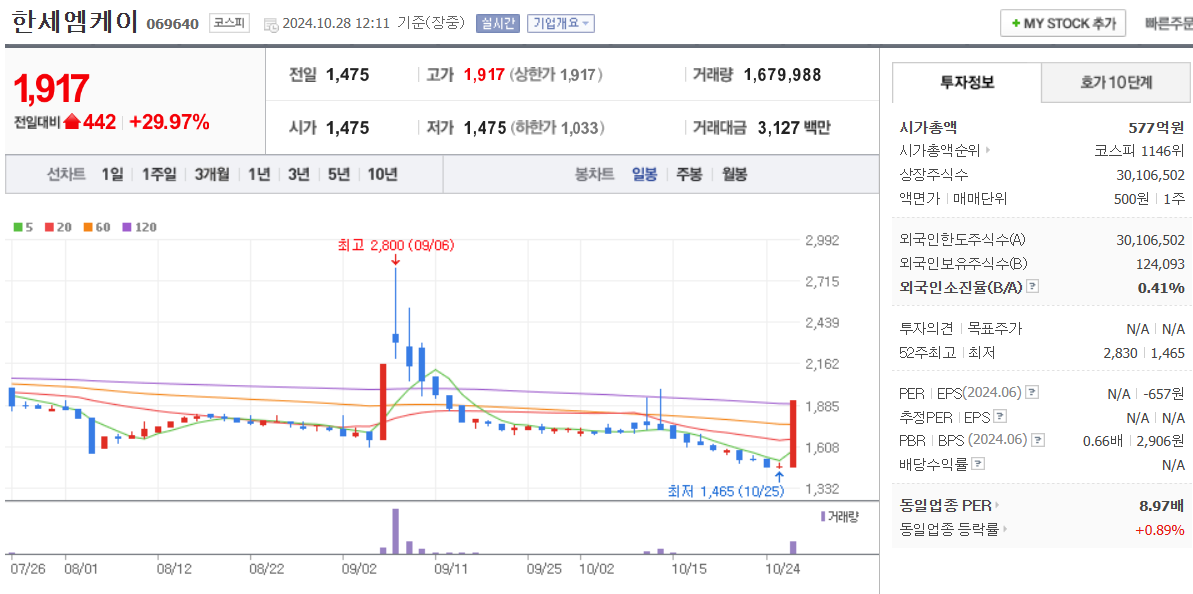Viewport: 1193px width, 594px height.
Task: Click the calendar icon beside the date
Action: tap(271, 24)
